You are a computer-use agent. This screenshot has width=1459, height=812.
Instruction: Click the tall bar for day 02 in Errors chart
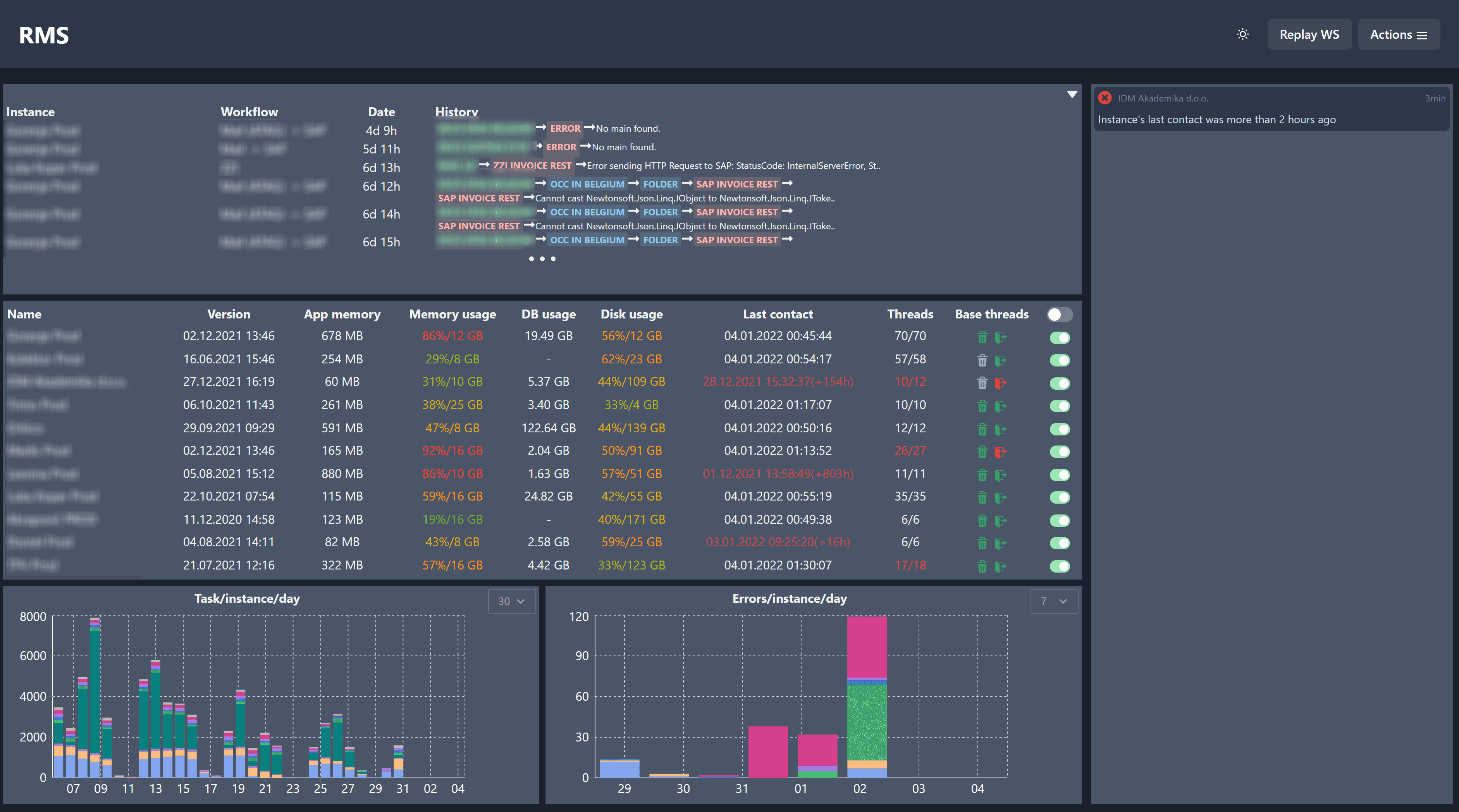point(867,697)
